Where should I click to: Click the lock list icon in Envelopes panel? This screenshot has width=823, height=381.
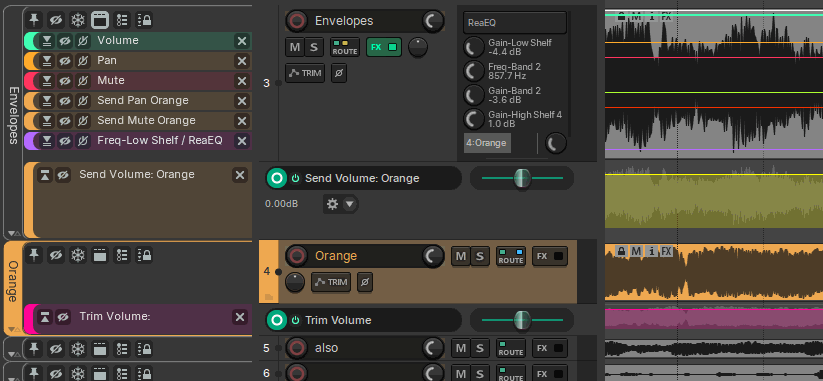144,20
